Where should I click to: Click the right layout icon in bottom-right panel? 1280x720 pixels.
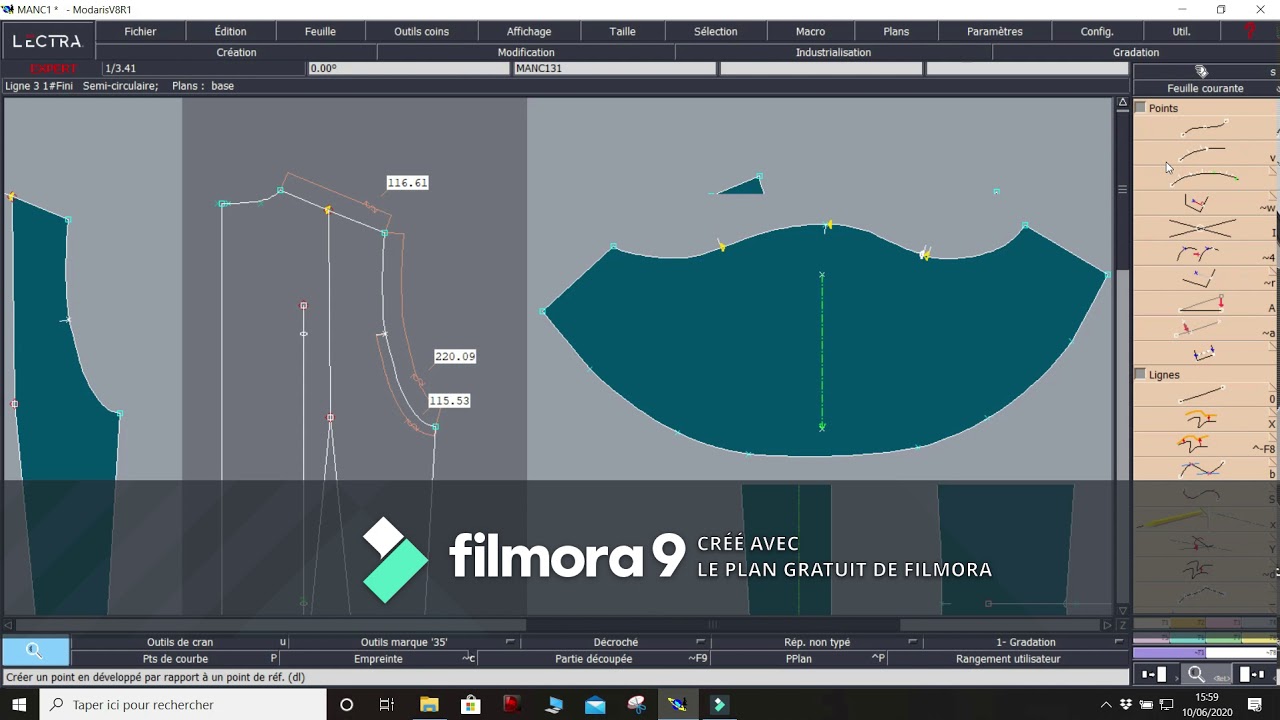click(x=1252, y=675)
